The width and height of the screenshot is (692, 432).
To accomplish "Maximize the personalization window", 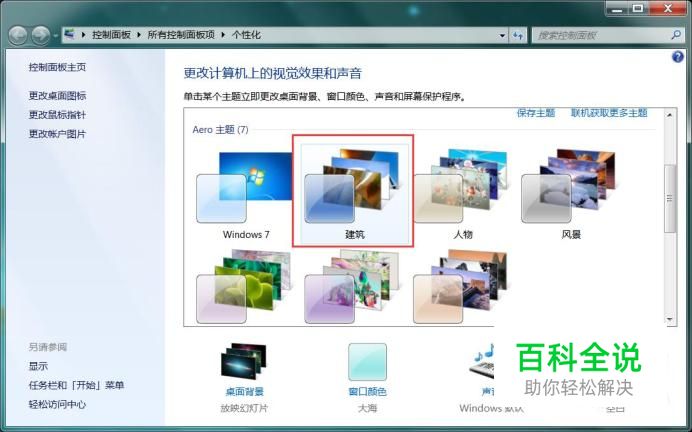I will coord(637,8).
